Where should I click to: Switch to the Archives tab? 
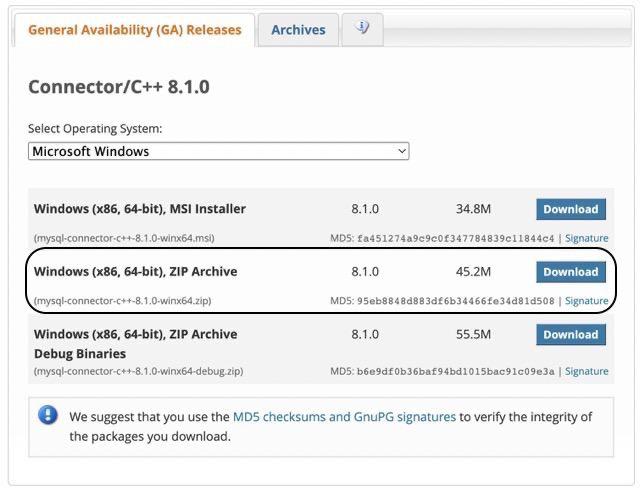click(x=298, y=30)
